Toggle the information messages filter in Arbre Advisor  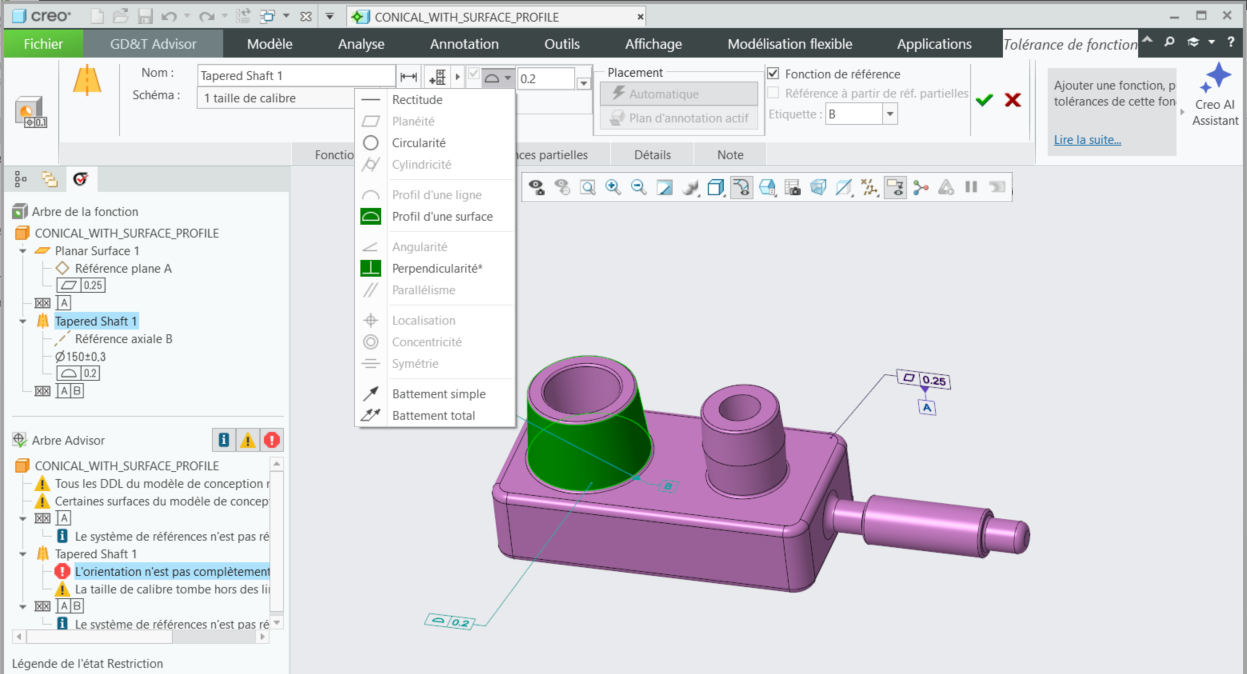224,440
